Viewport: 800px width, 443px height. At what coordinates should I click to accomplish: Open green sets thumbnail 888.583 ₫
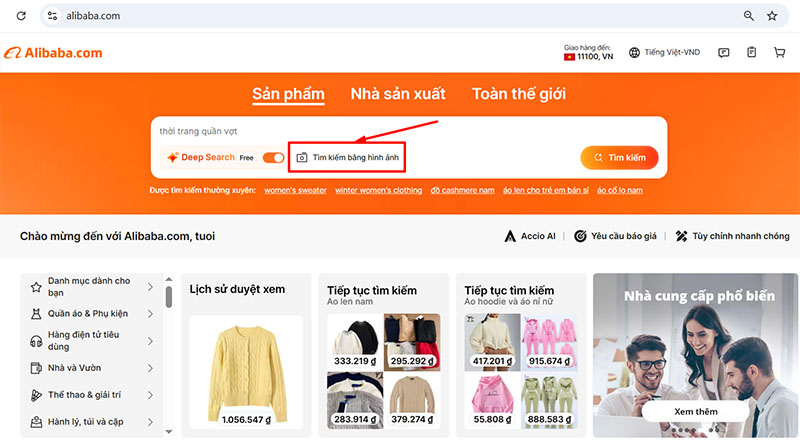click(549, 401)
